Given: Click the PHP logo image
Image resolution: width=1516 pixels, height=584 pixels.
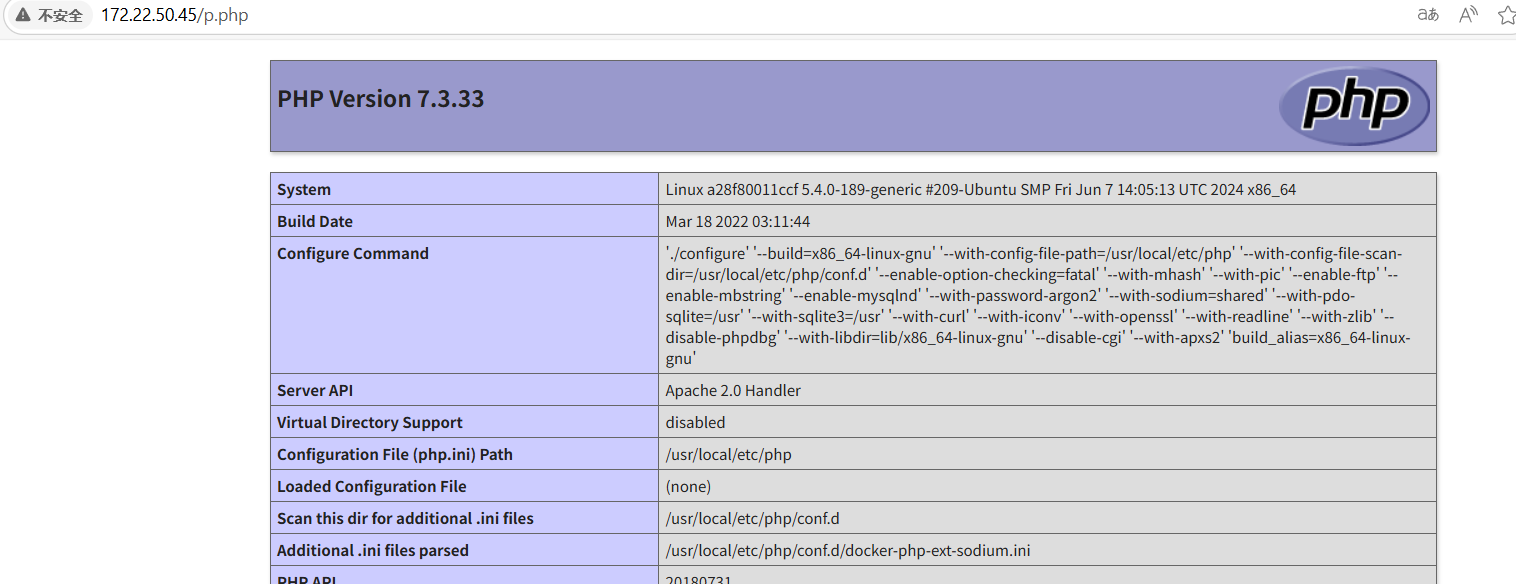Looking at the screenshot, I should point(1354,105).
